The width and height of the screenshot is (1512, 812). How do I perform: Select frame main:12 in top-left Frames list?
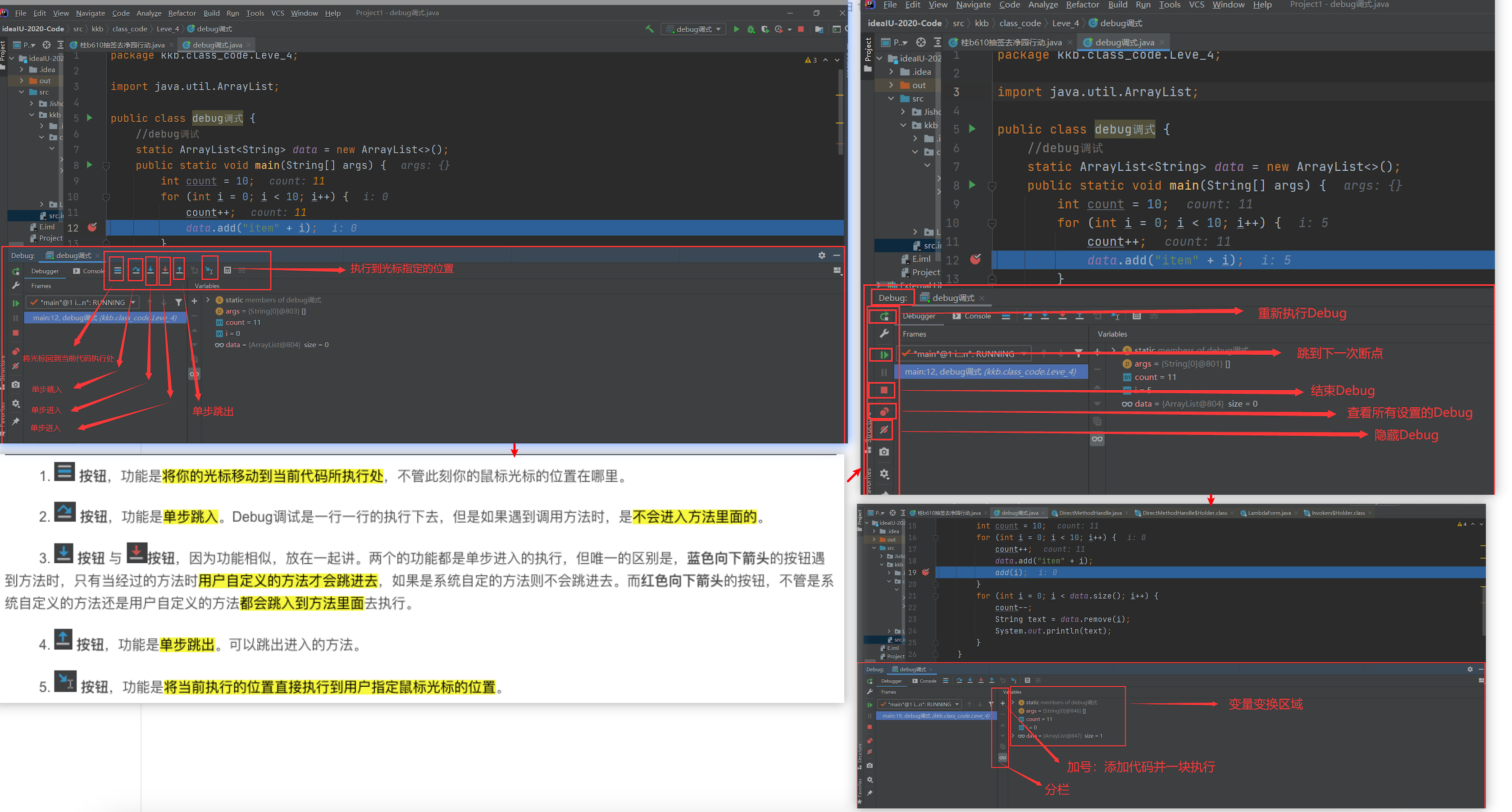(106, 318)
